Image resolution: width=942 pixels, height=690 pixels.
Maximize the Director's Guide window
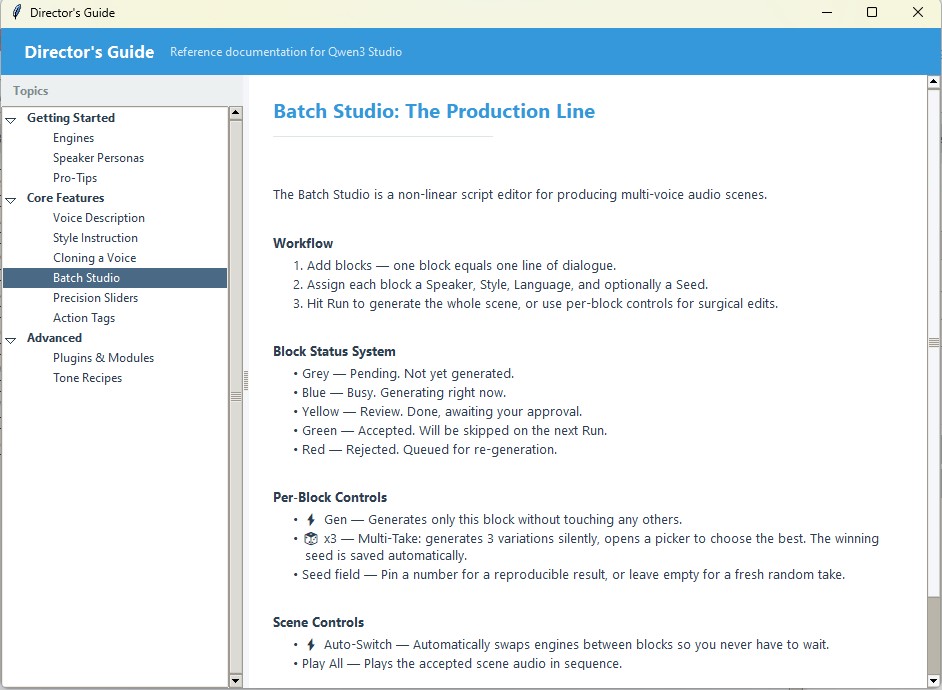(x=871, y=13)
